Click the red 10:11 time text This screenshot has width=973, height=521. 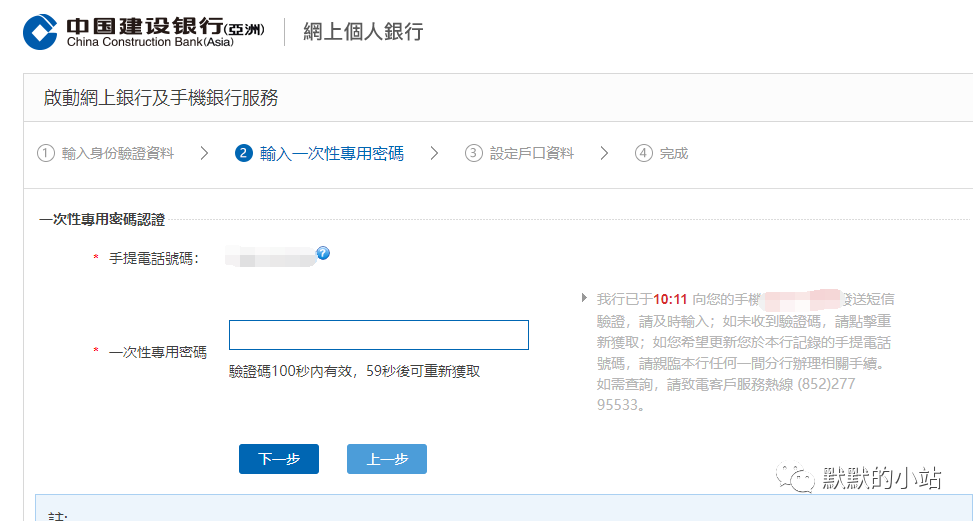[x=670, y=300]
